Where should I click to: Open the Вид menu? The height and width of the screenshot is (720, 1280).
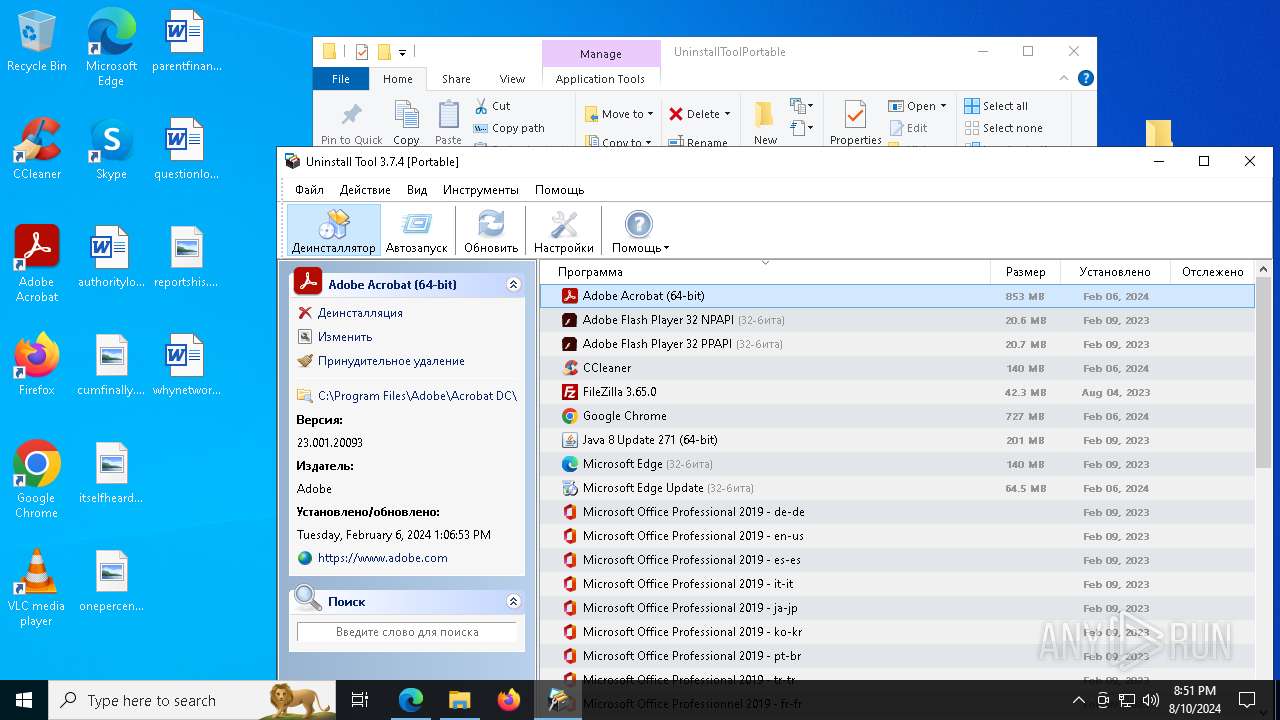click(417, 190)
